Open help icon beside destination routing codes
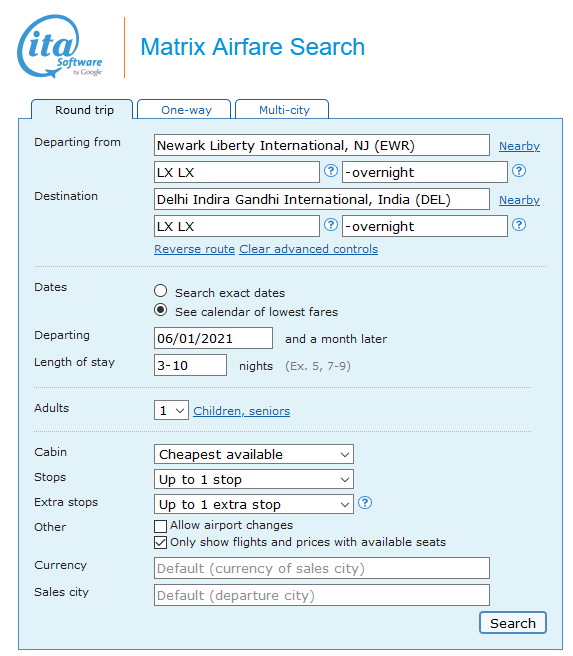The image size is (573, 656). click(x=331, y=225)
